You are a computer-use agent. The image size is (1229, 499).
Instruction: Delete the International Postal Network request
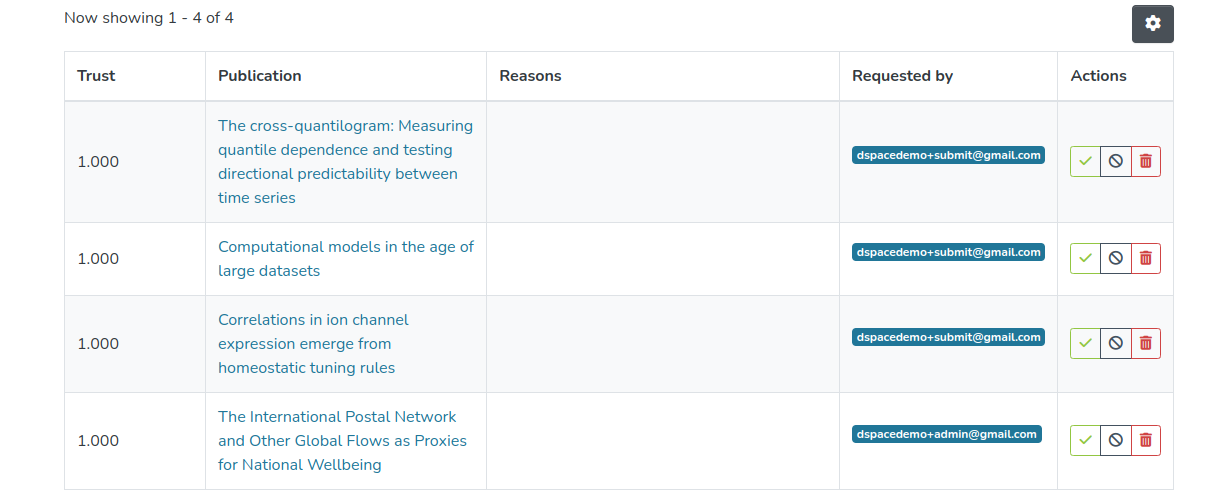[x=1146, y=440]
